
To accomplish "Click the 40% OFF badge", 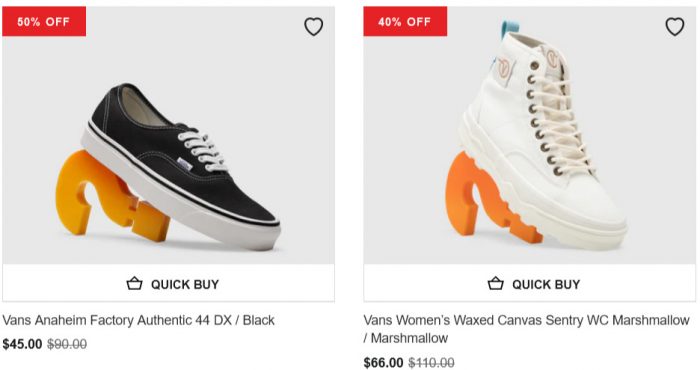I will coord(405,21).
